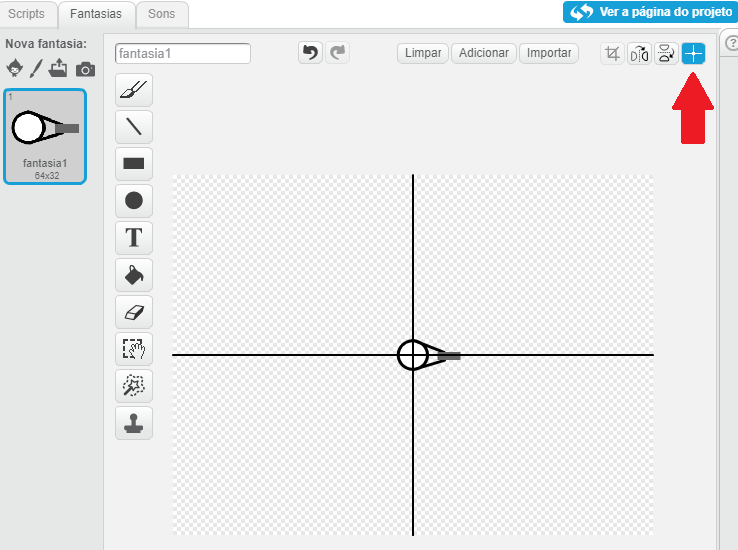Switch to the Fantasias tab
The image size is (738, 550).
tap(96, 14)
